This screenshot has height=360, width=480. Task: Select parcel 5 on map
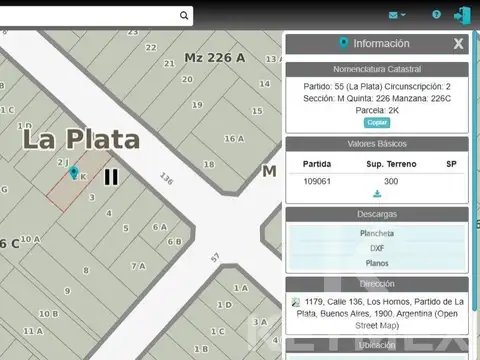coord(126,228)
